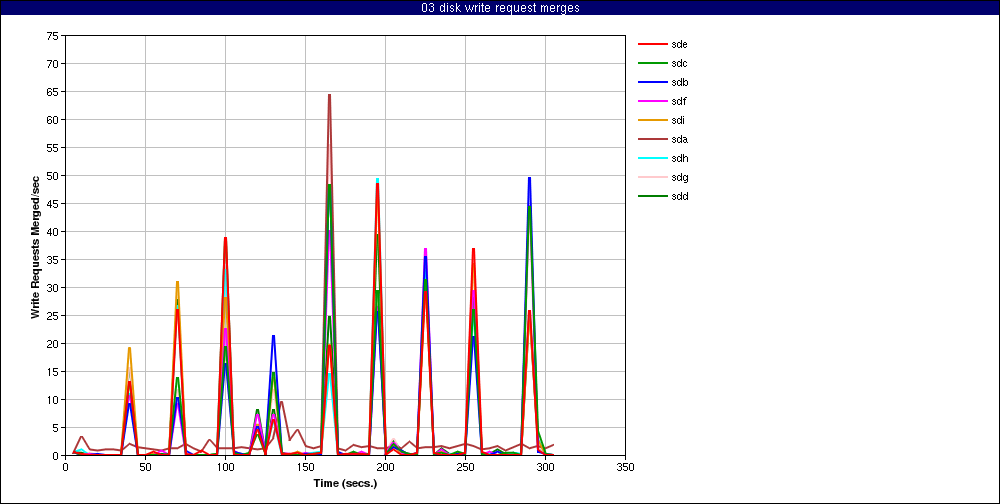This screenshot has height=504, width=1000.
Task: Click the cyan sdh peak near 195 seconds
Action: 378,179
